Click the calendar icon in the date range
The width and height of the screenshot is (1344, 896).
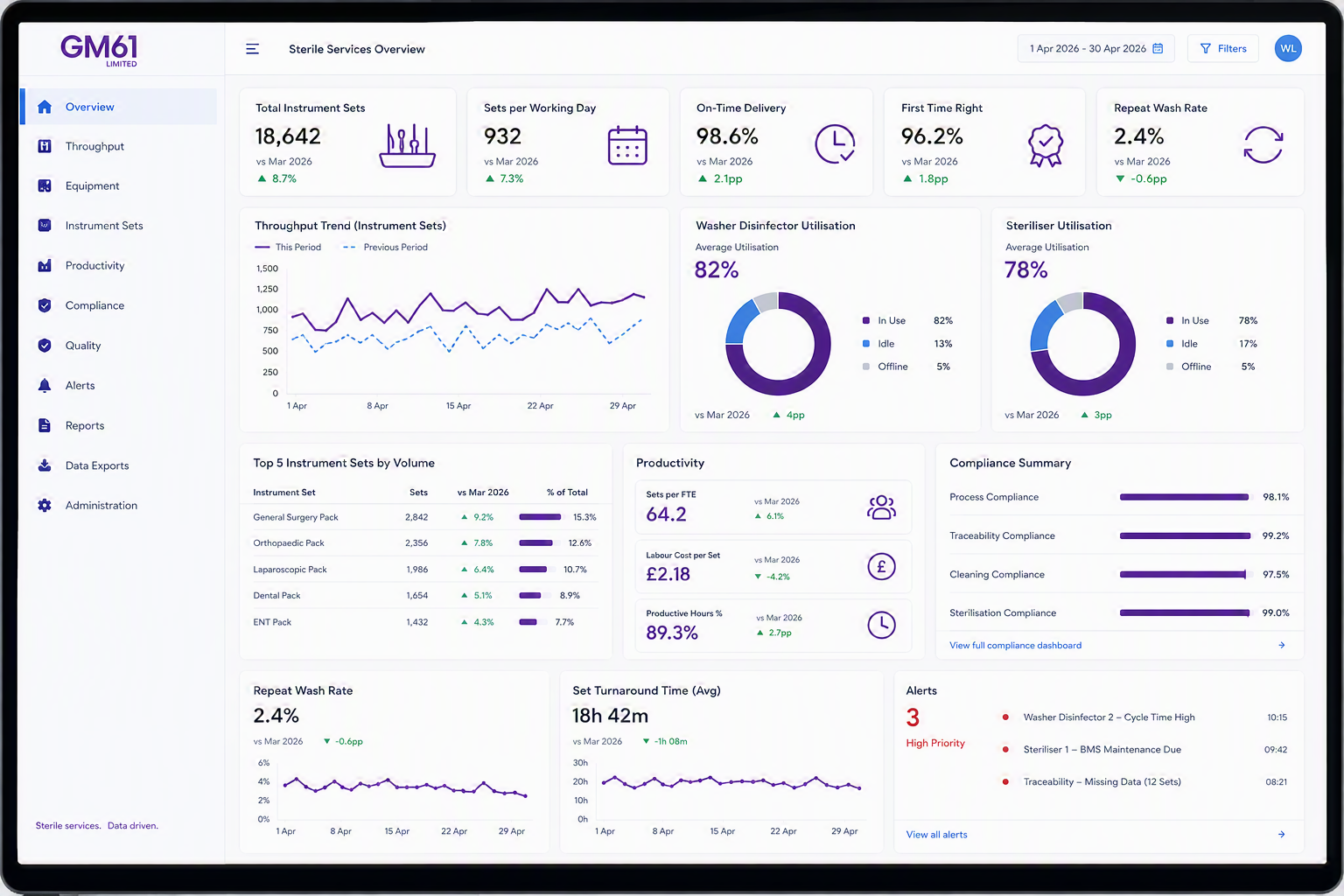point(1158,48)
